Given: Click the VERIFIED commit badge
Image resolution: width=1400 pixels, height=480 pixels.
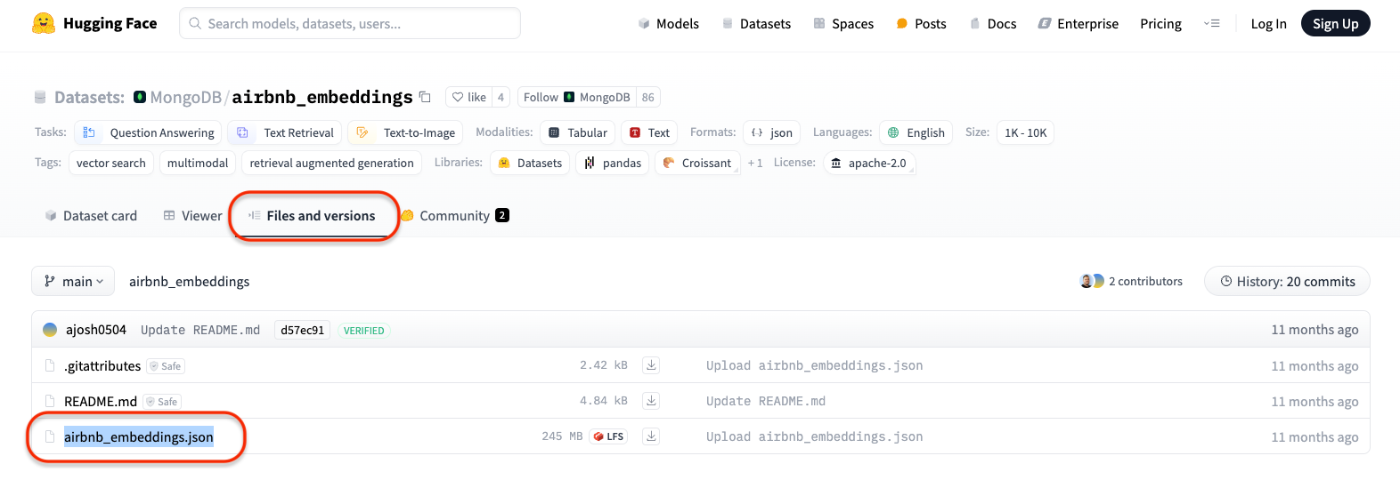Looking at the screenshot, I should pos(364,330).
